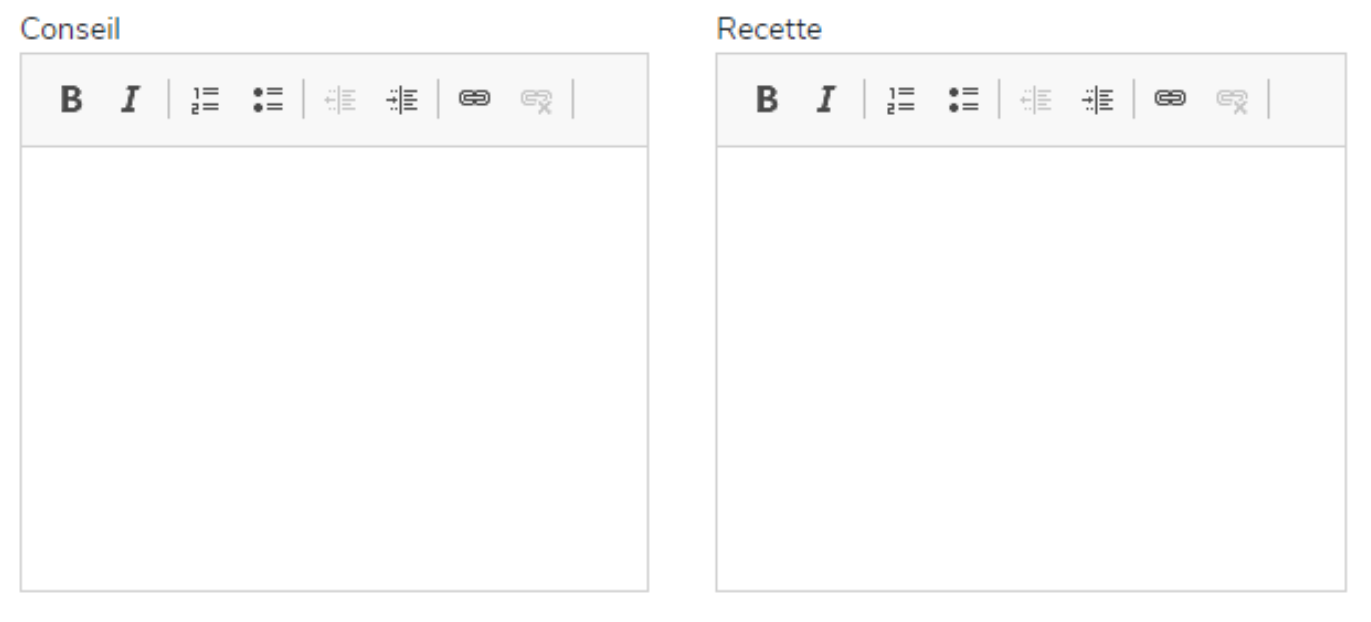Remove link in the Conseil editor

click(536, 99)
